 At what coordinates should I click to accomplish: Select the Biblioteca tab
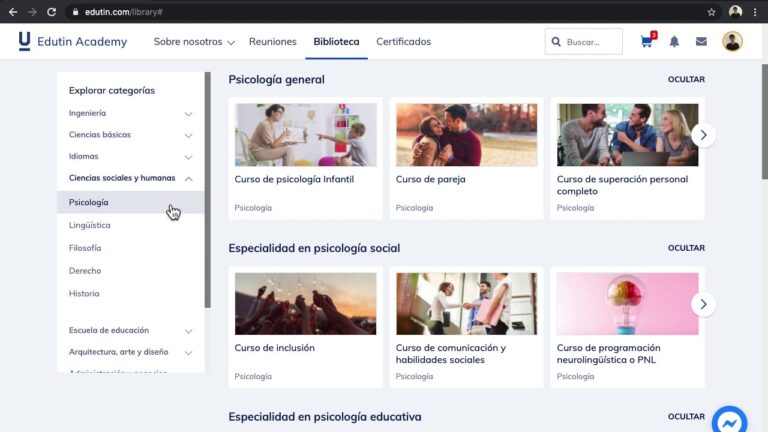pyautogui.click(x=336, y=42)
